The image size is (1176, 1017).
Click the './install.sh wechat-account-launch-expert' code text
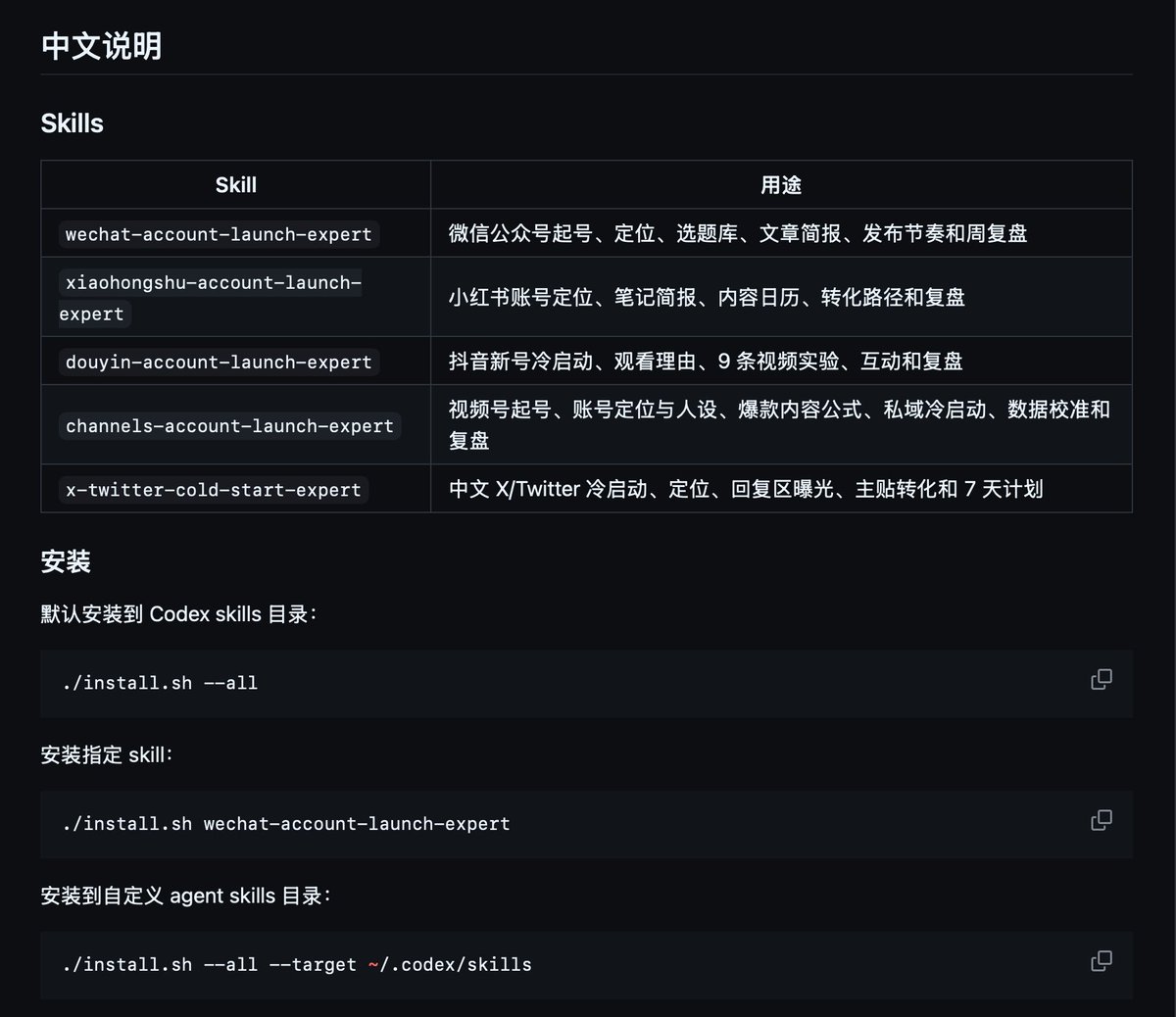285,824
